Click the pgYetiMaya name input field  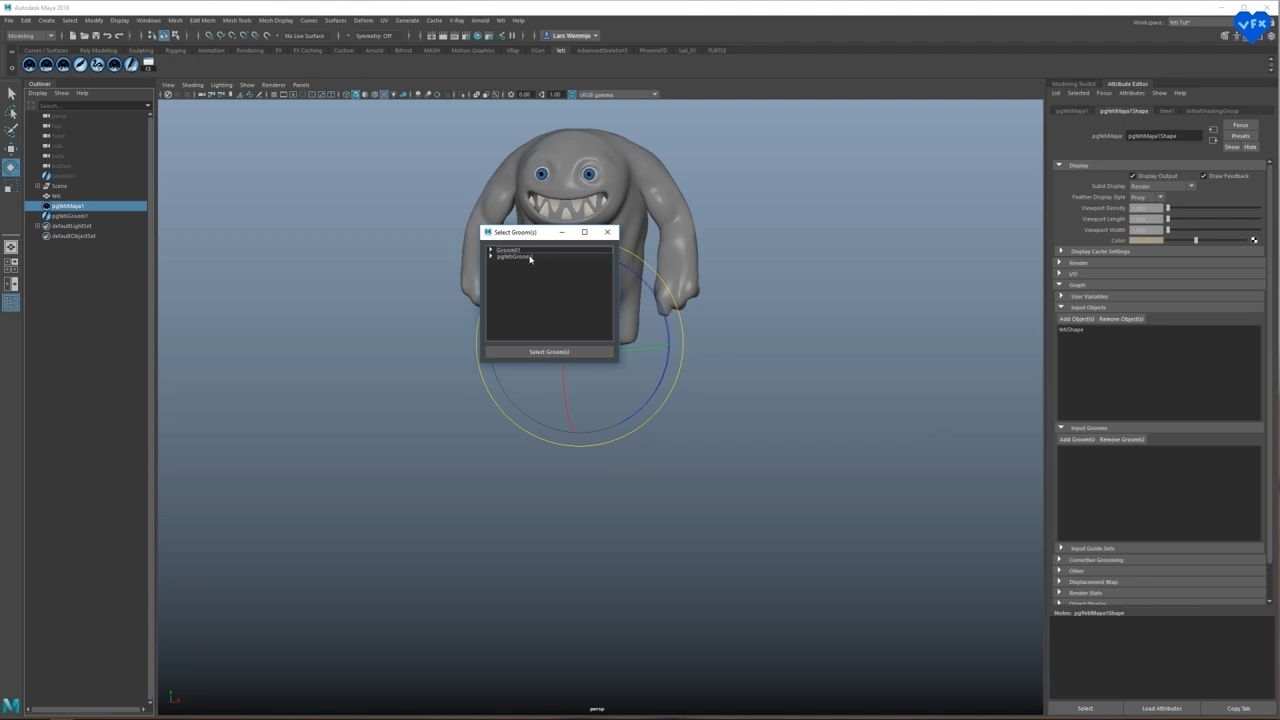[1165, 136]
